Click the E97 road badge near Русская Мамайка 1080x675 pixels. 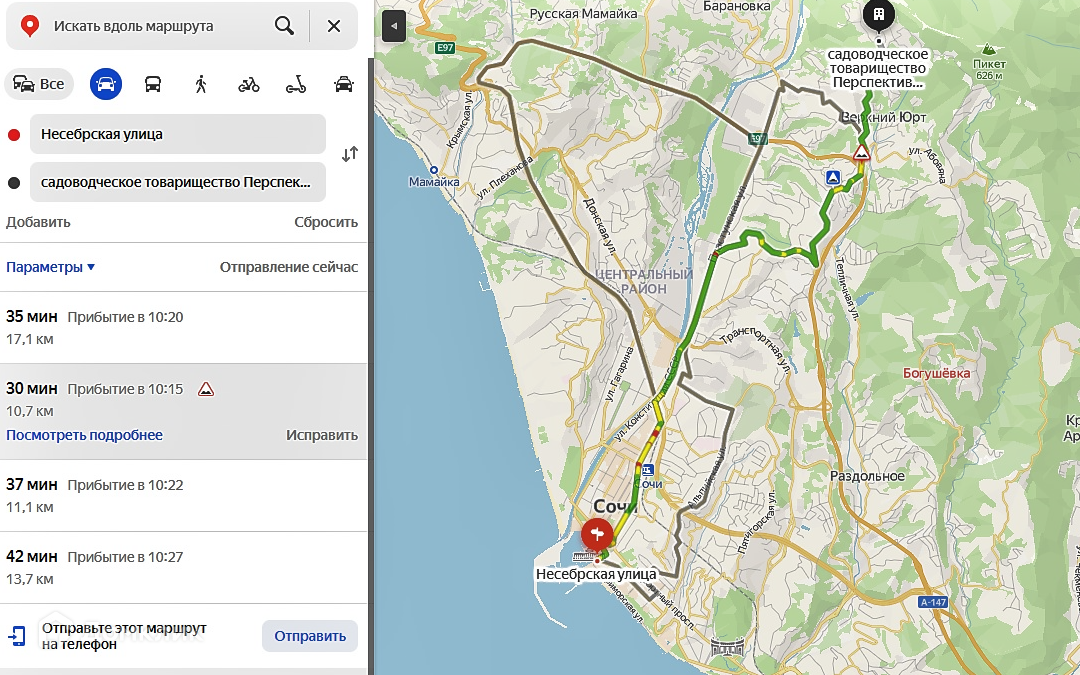pos(445,48)
